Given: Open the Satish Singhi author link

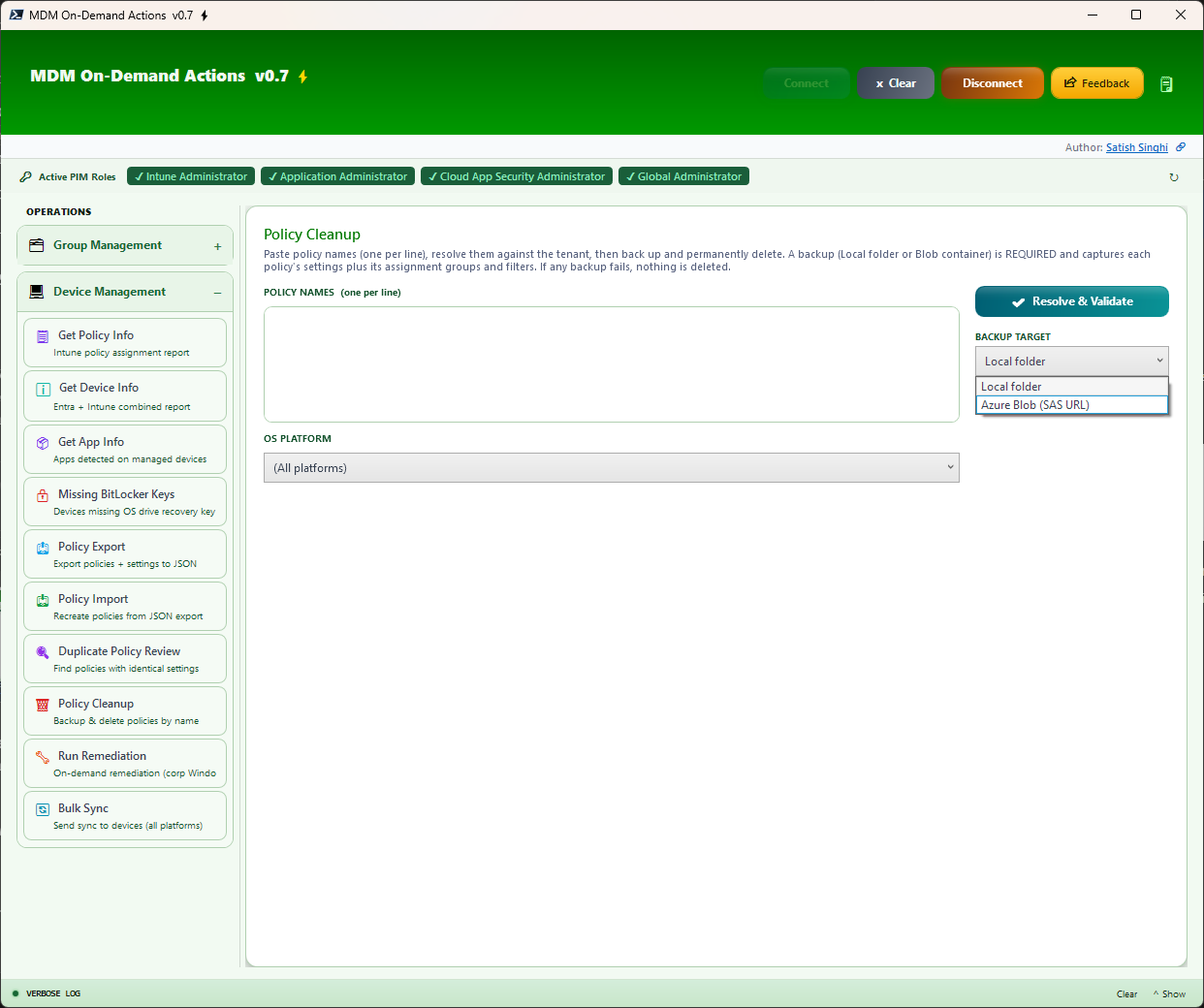Looking at the screenshot, I should pyautogui.click(x=1137, y=147).
